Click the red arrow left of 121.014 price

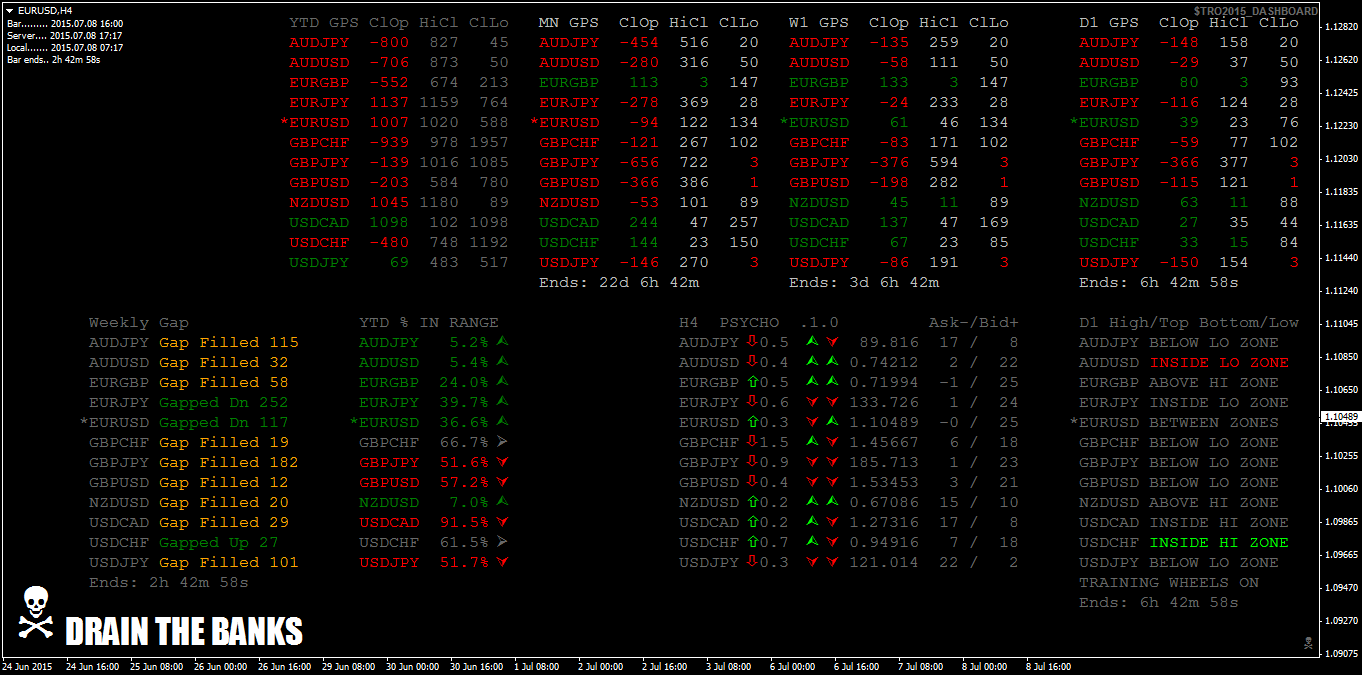(832, 562)
